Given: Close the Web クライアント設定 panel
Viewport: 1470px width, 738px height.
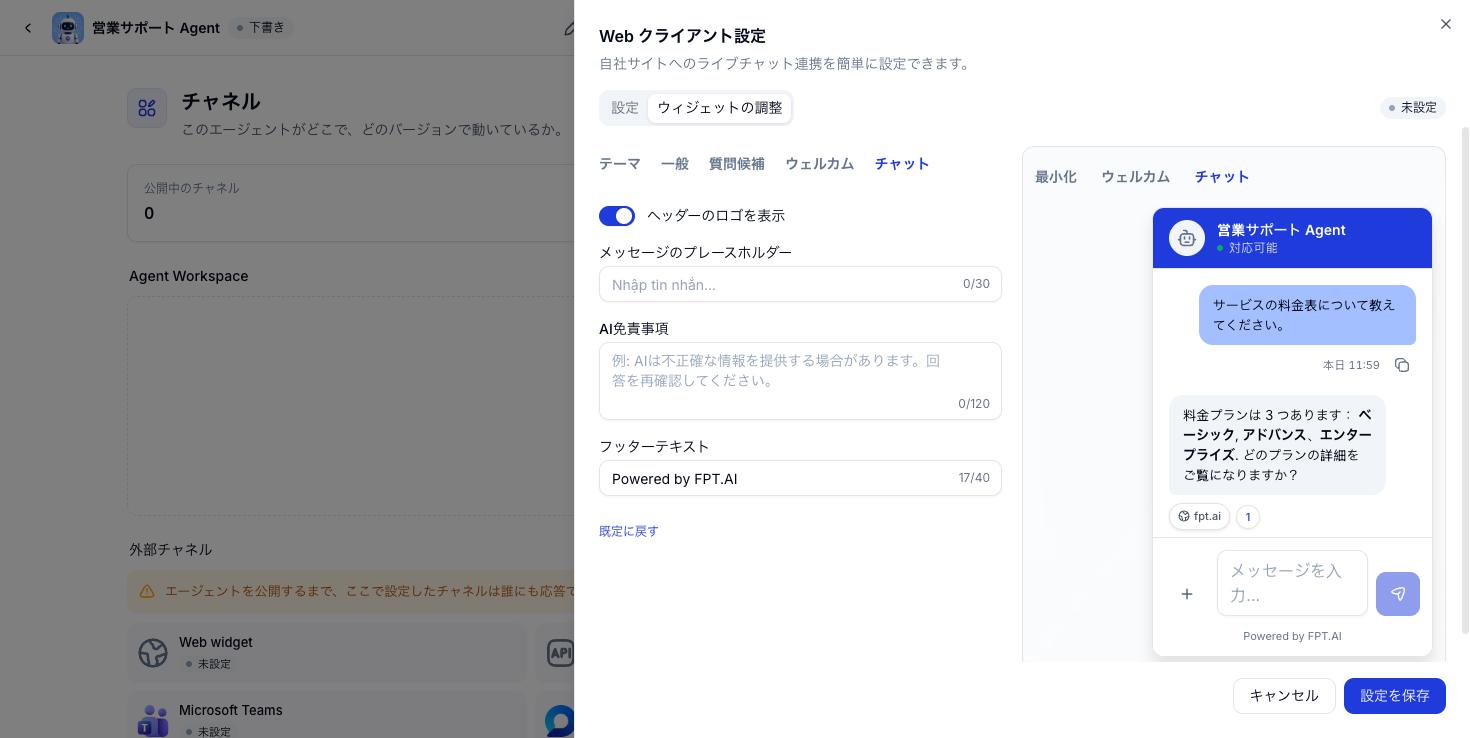Looking at the screenshot, I should pyautogui.click(x=1445, y=24).
